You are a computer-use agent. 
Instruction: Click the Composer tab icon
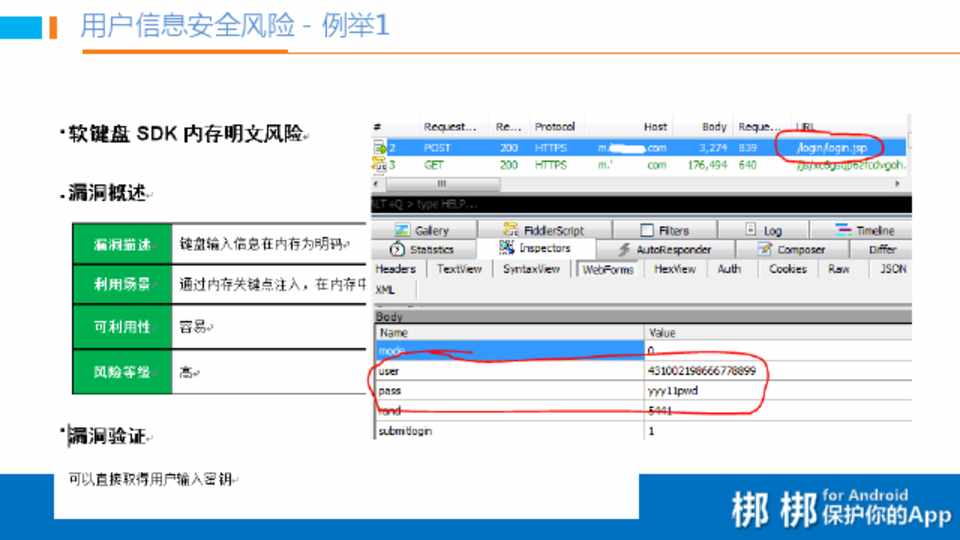coord(765,249)
